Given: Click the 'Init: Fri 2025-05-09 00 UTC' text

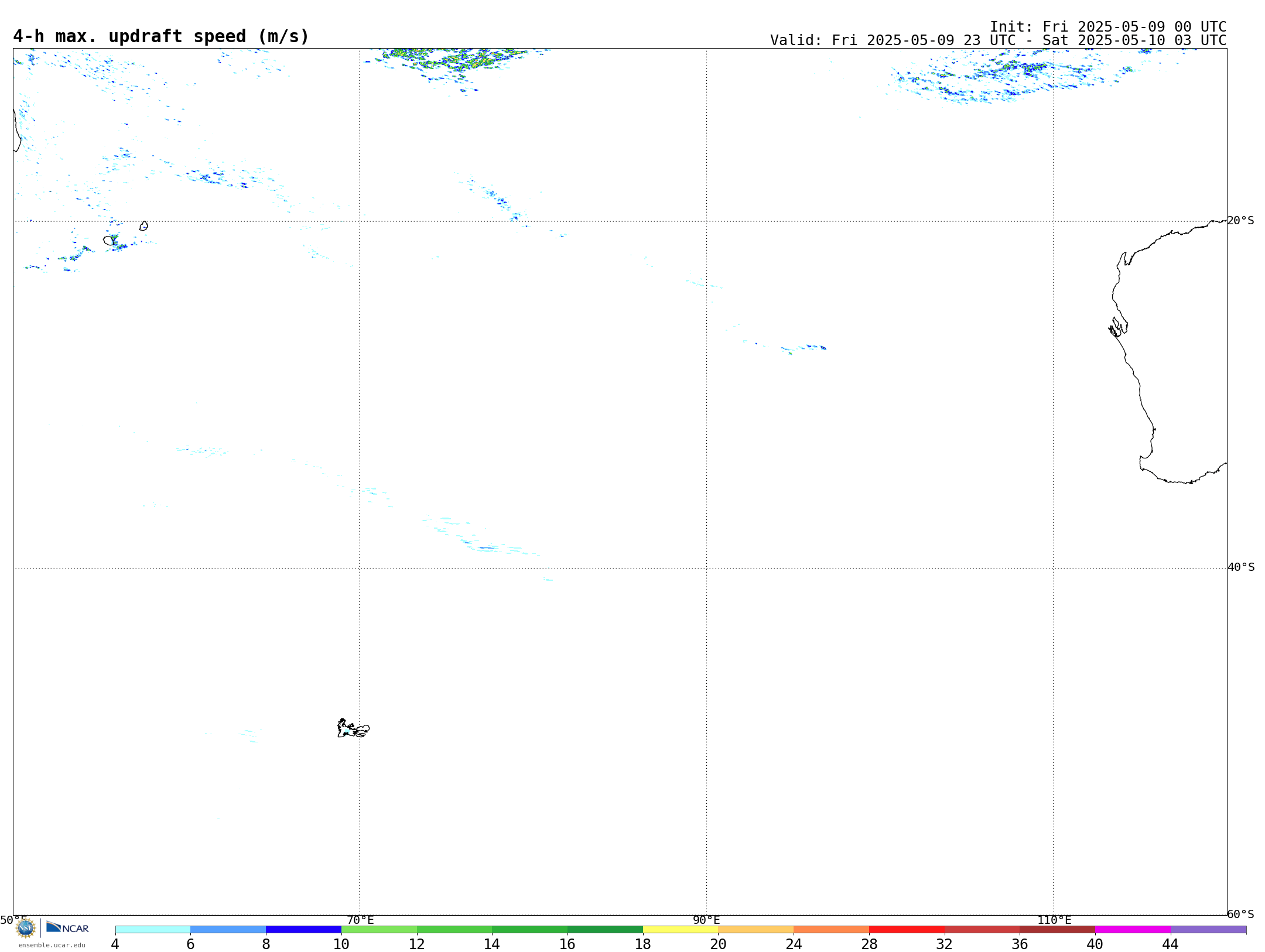Looking at the screenshot, I should point(1108,27).
